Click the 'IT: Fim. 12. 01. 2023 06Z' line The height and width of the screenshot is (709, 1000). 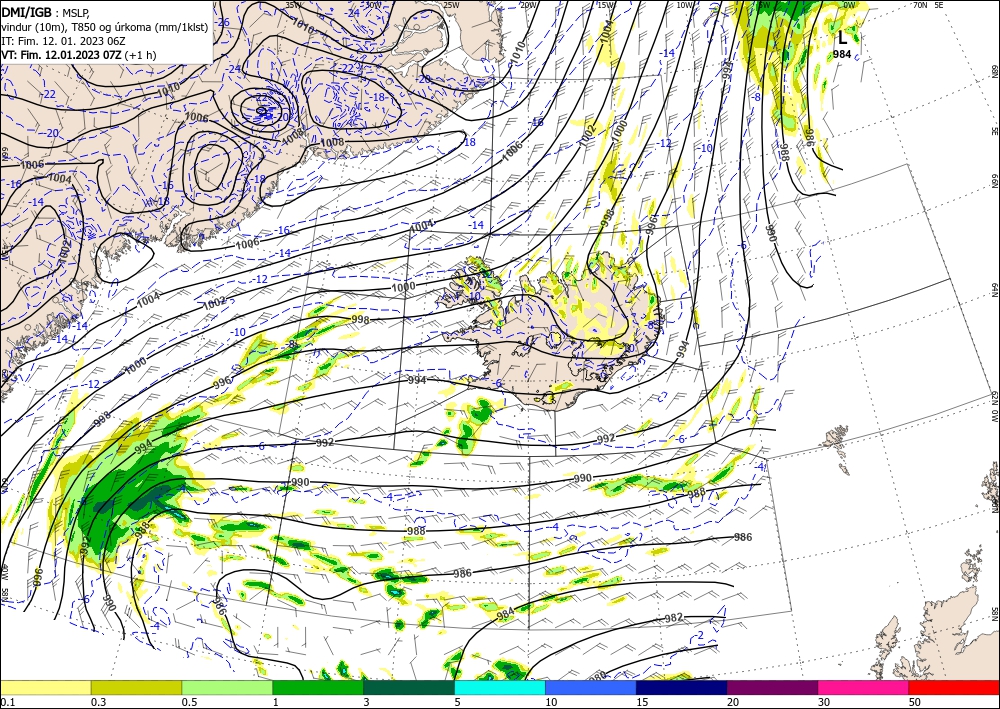tap(63, 41)
